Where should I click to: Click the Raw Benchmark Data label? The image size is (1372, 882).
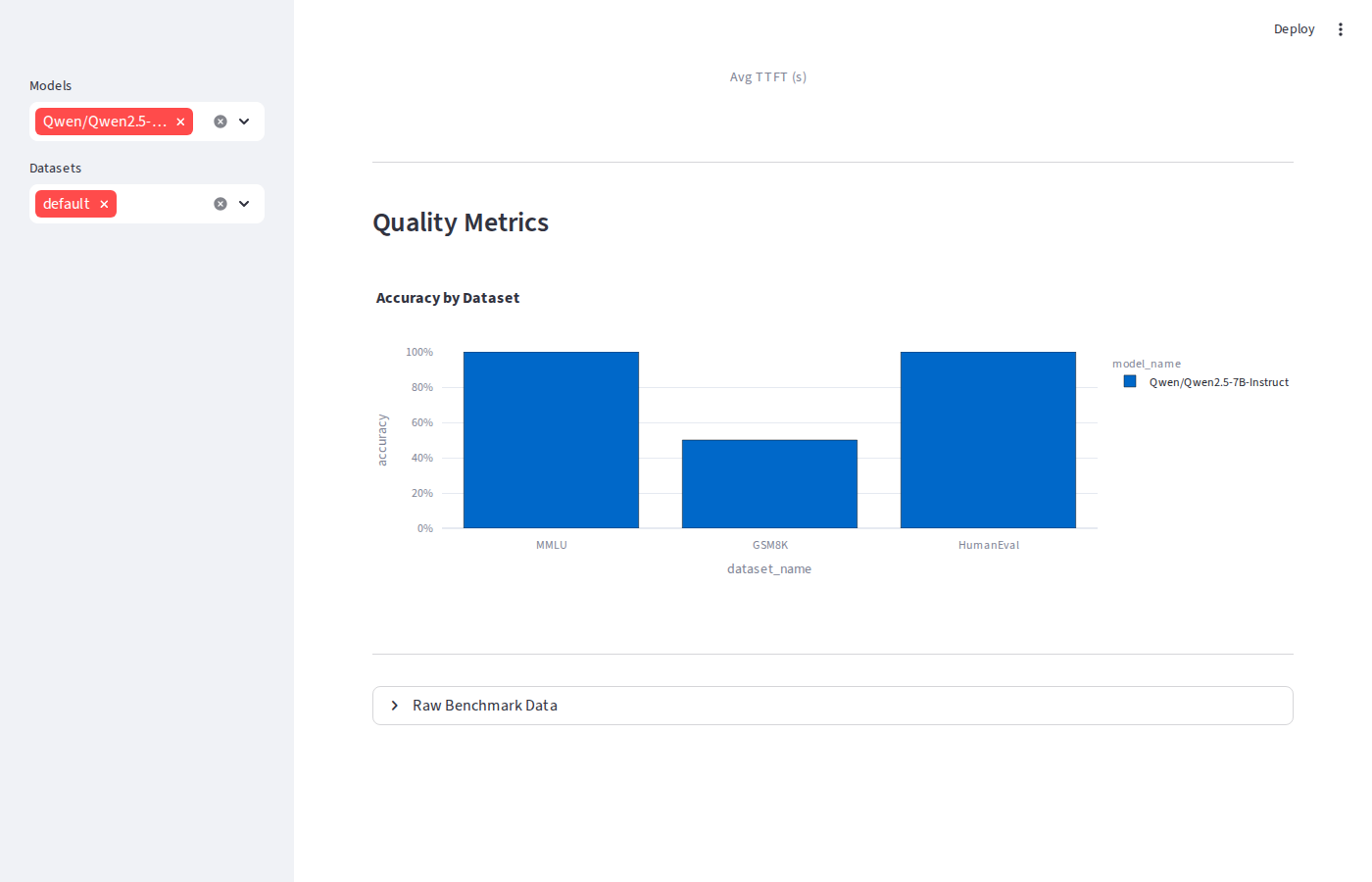[x=484, y=705]
